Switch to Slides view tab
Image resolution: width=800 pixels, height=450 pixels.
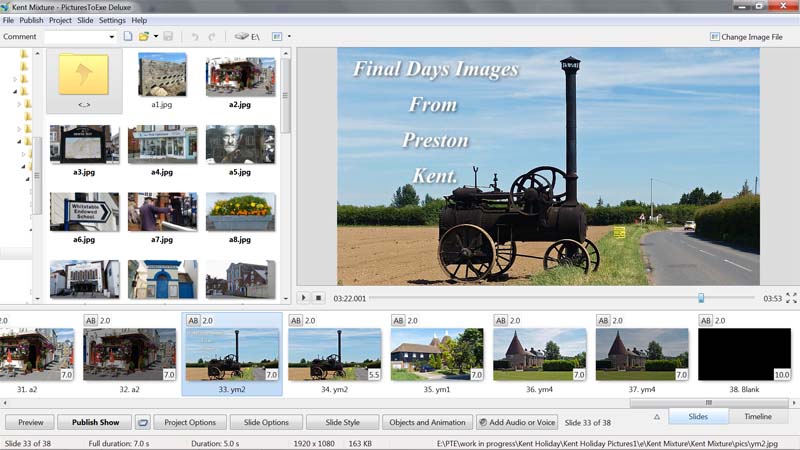point(698,416)
